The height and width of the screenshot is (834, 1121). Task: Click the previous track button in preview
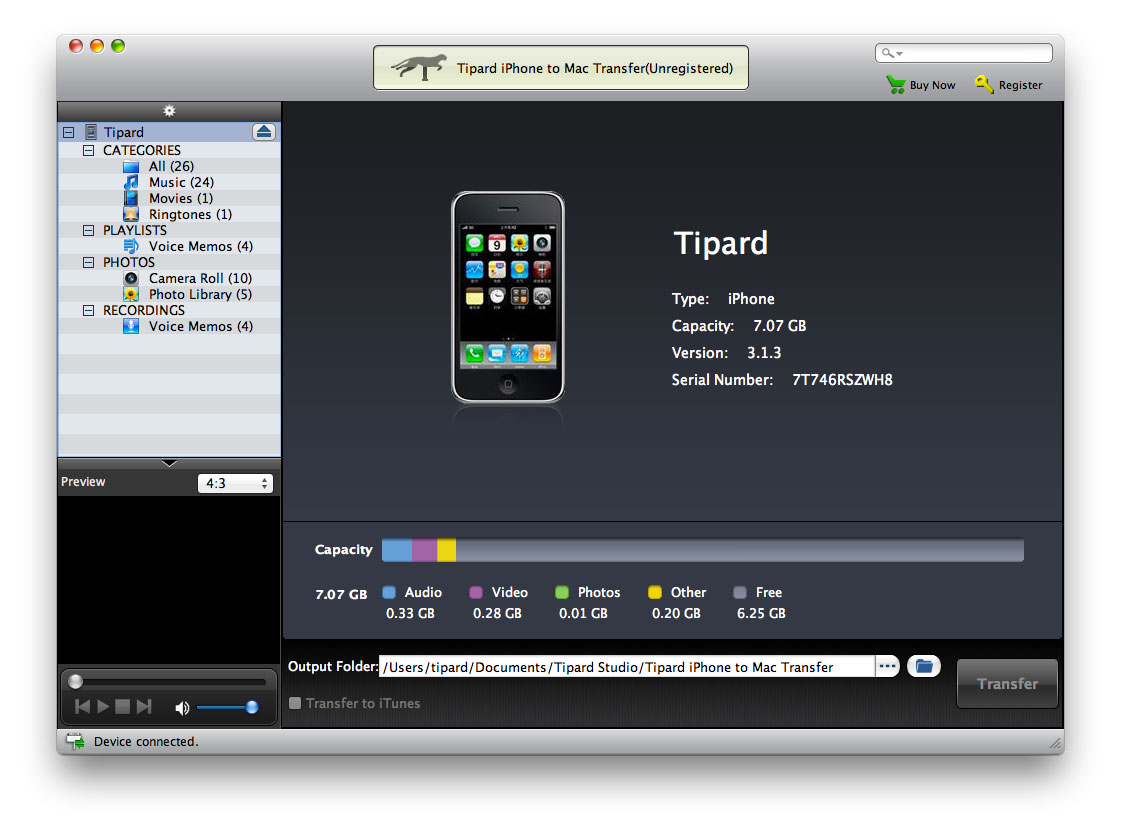click(83, 707)
